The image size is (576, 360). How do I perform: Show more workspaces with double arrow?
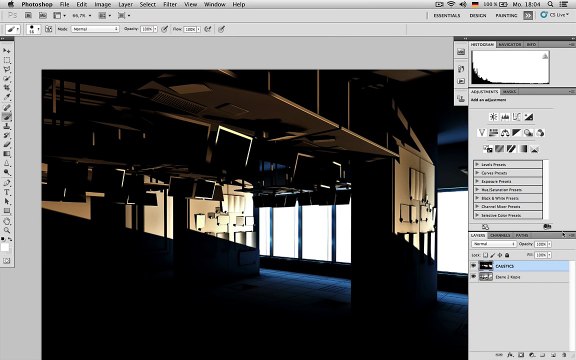click(528, 15)
